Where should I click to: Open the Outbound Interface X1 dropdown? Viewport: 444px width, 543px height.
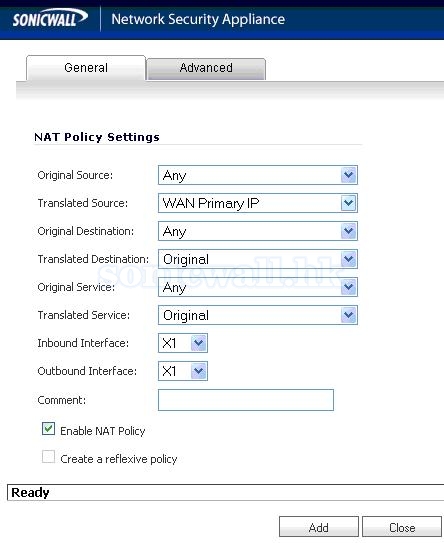183,371
